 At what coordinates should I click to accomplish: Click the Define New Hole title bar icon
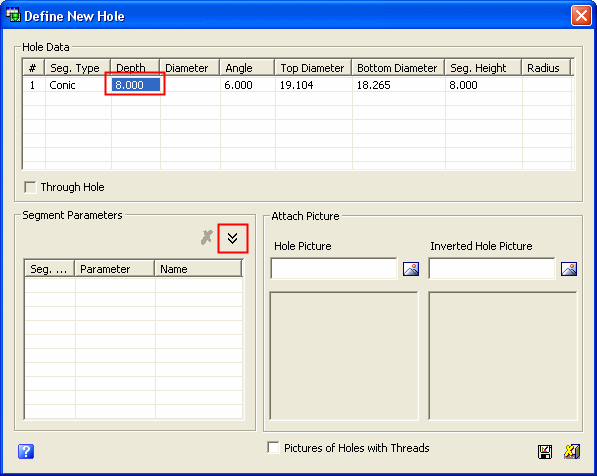(x=13, y=14)
